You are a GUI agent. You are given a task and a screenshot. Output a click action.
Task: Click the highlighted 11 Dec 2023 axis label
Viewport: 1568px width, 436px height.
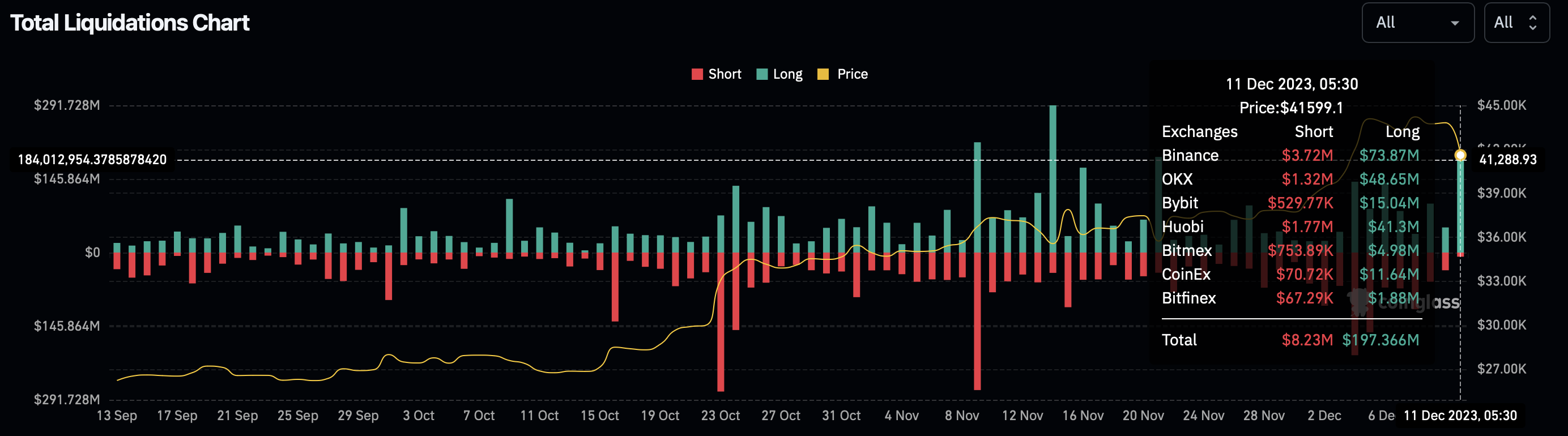click(x=1460, y=415)
